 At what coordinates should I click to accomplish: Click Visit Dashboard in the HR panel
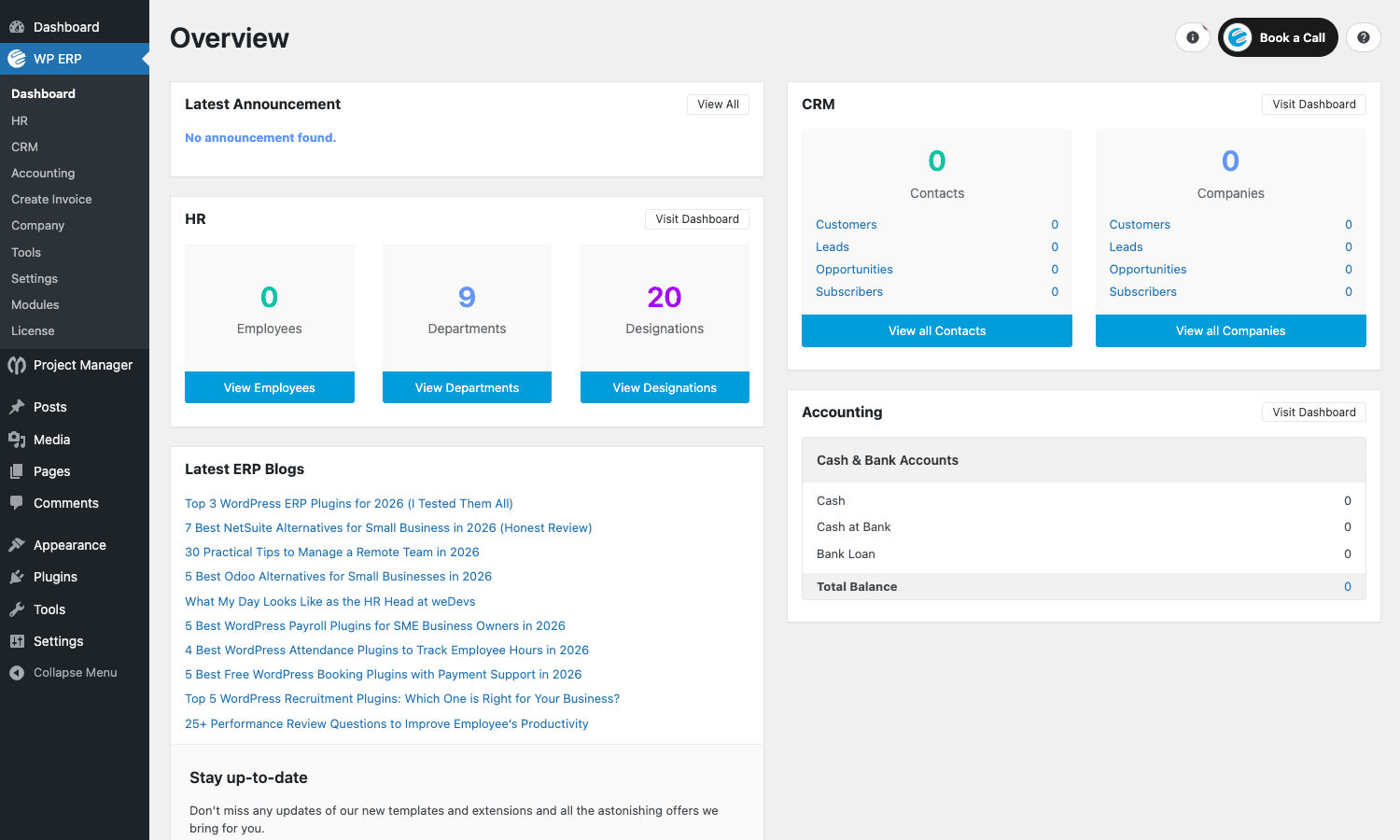click(697, 219)
